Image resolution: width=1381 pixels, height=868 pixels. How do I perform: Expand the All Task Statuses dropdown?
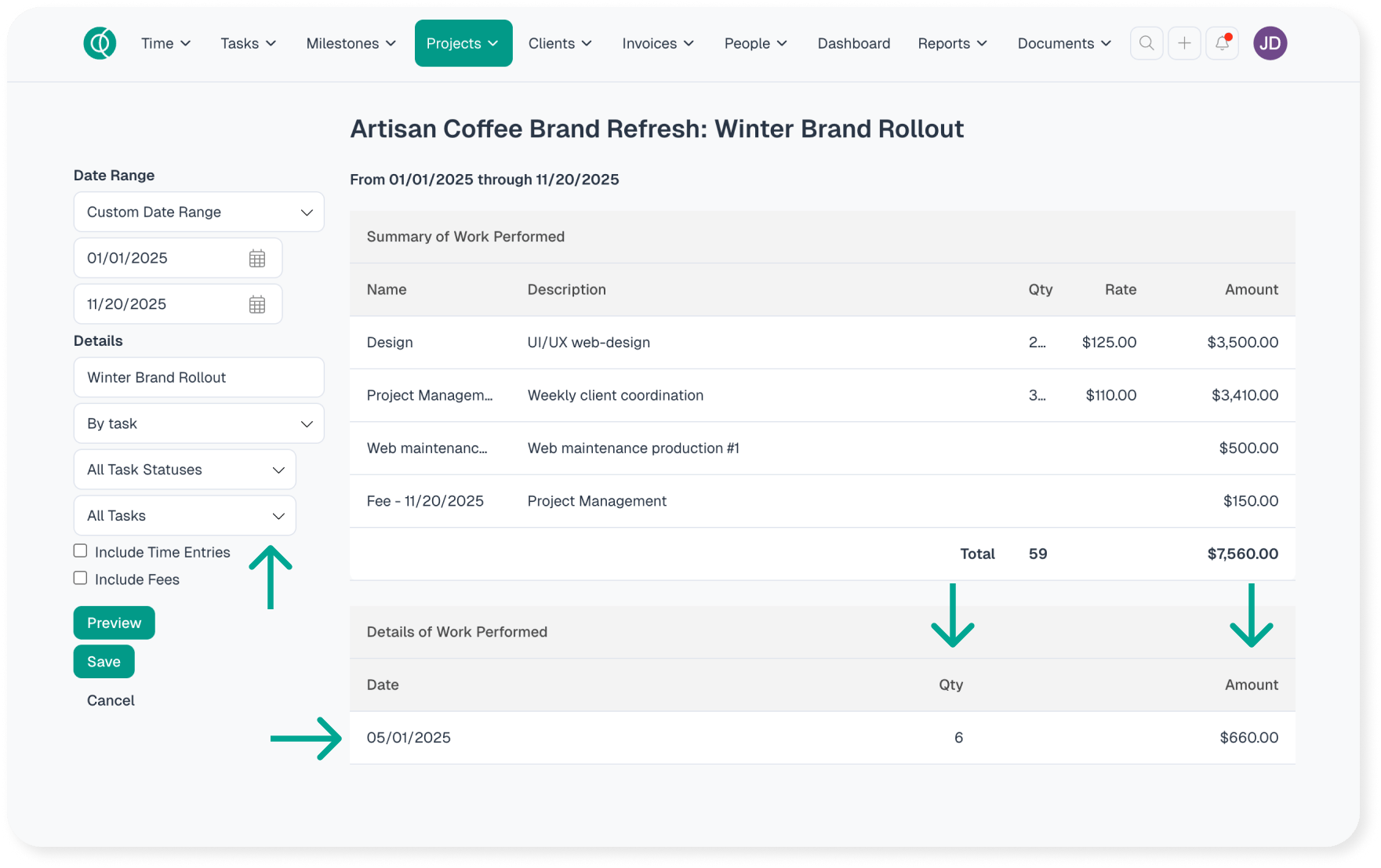pyautogui.click(x=185, y=470)
